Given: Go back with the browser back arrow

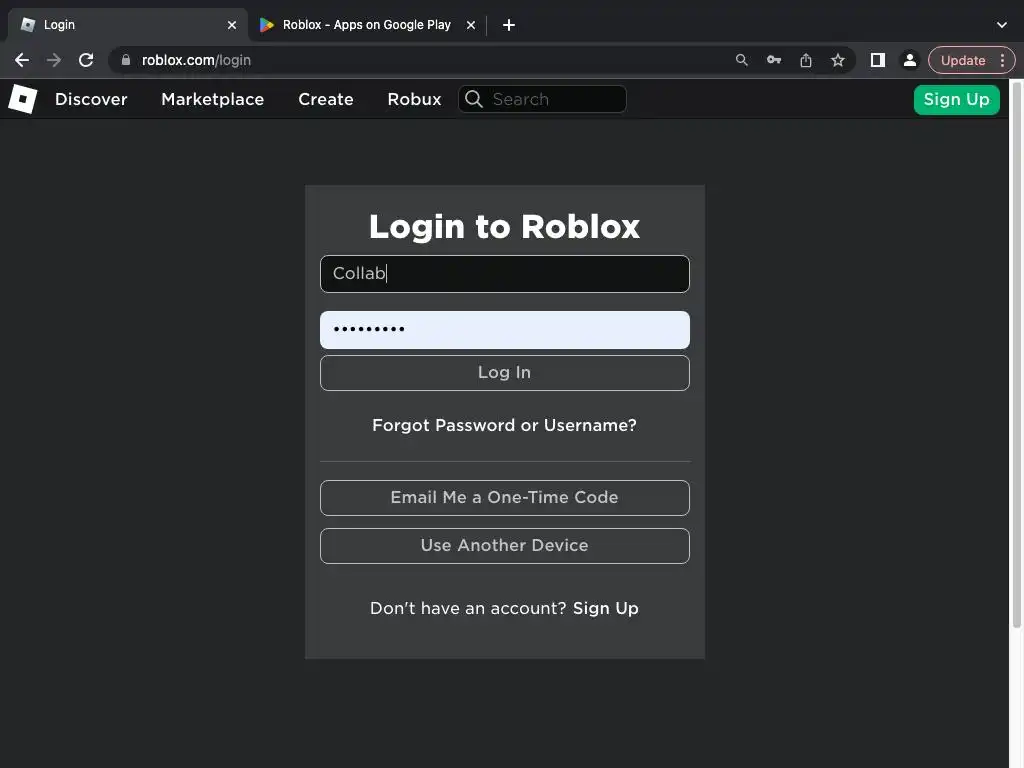Looking at the screenshot, I should click(x=22, y=60).
